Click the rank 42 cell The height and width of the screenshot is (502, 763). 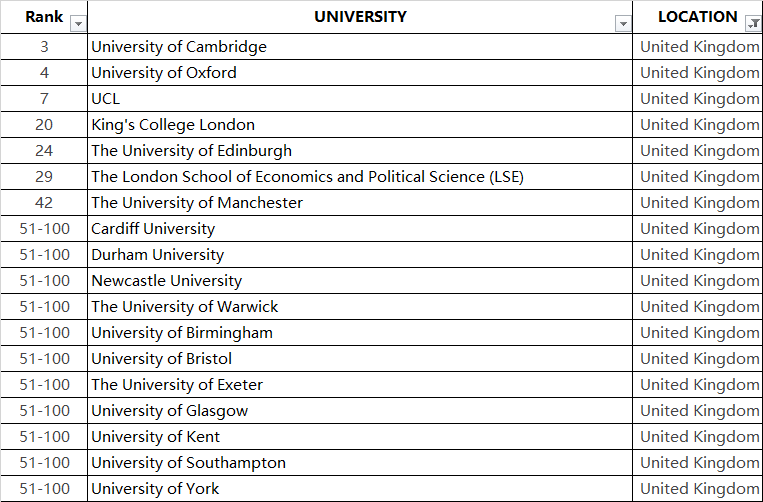(45, 203)
